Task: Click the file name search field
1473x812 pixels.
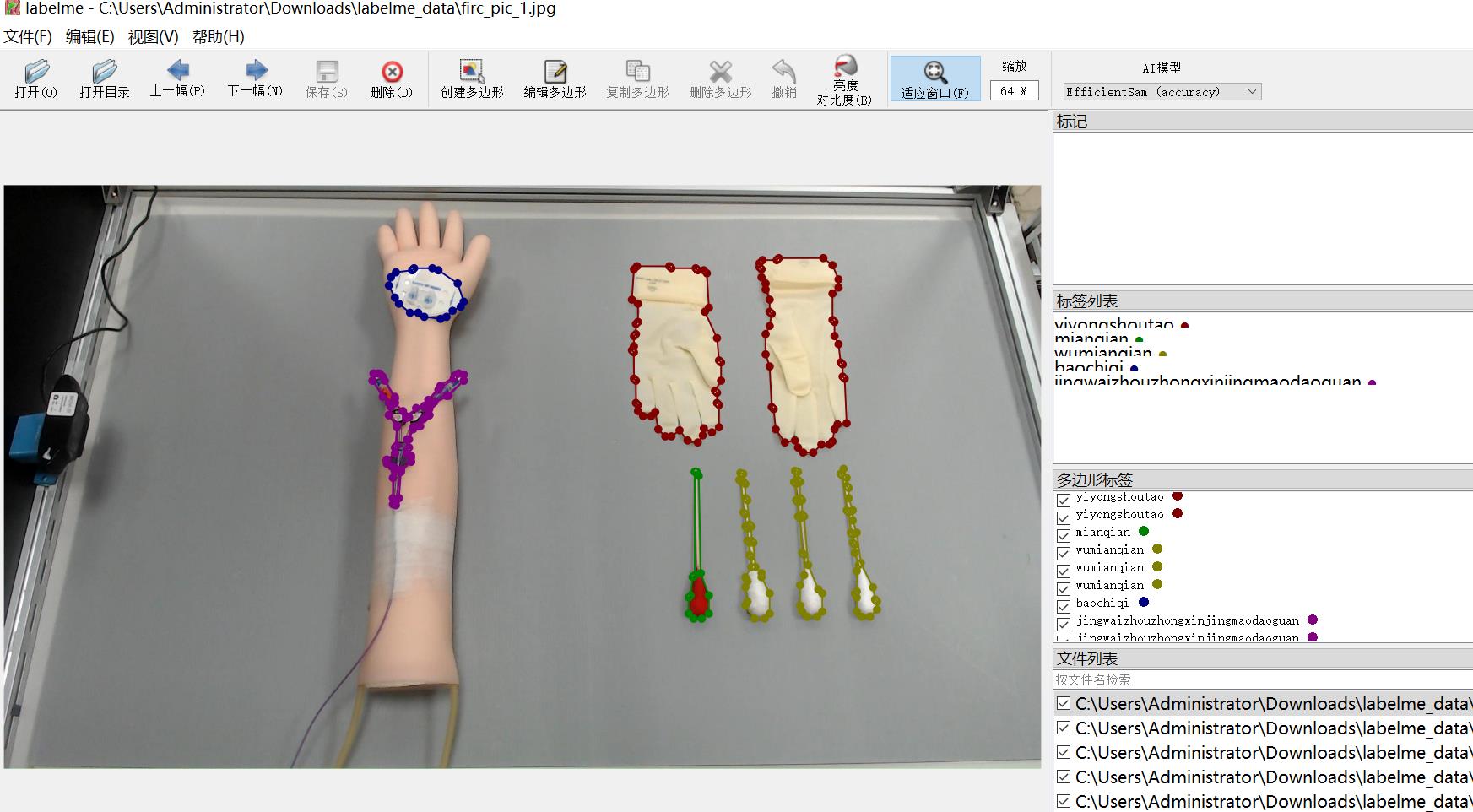Action: tap(1263, 679)
